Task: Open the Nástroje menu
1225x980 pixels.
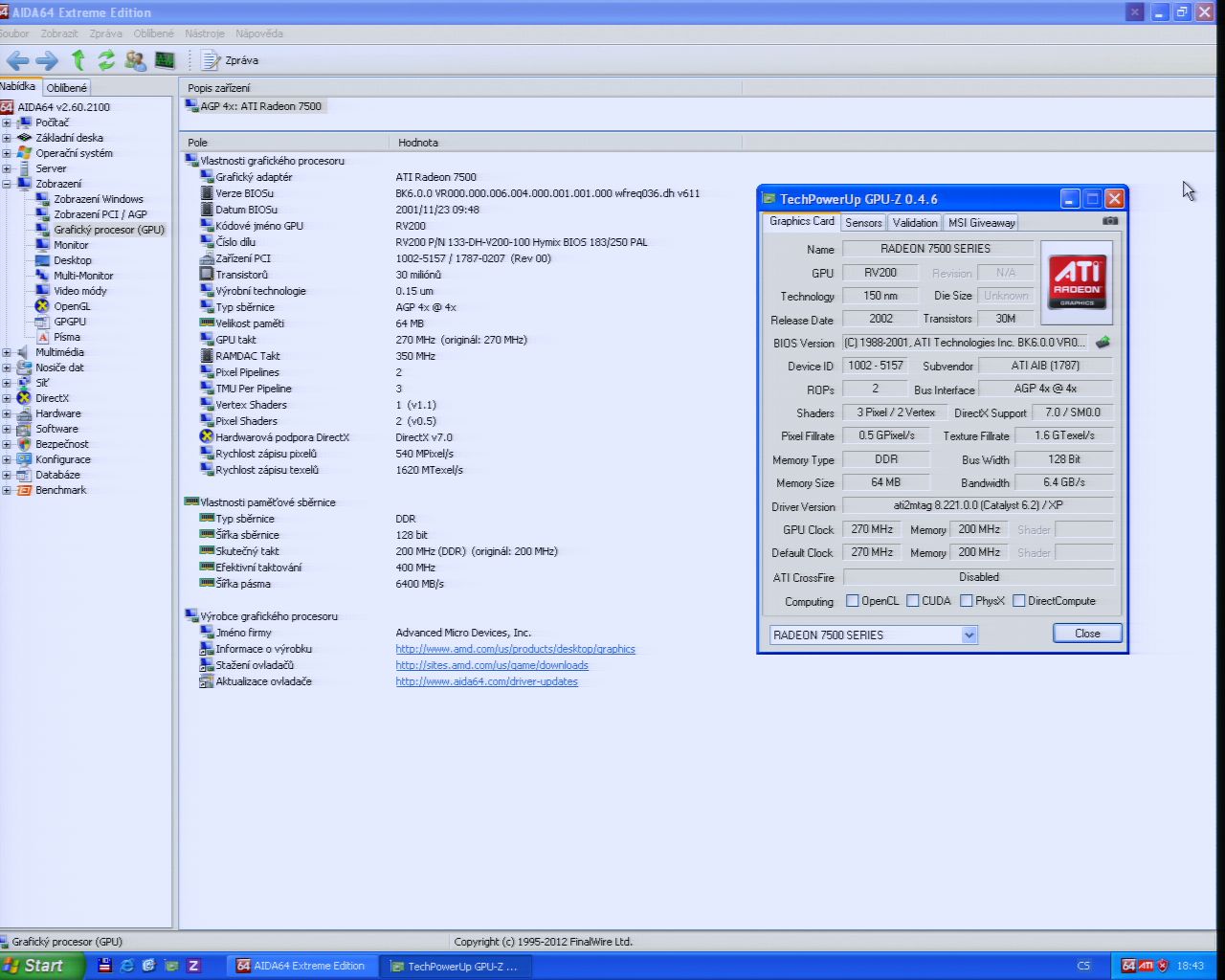Action: (x=205, y=33)
